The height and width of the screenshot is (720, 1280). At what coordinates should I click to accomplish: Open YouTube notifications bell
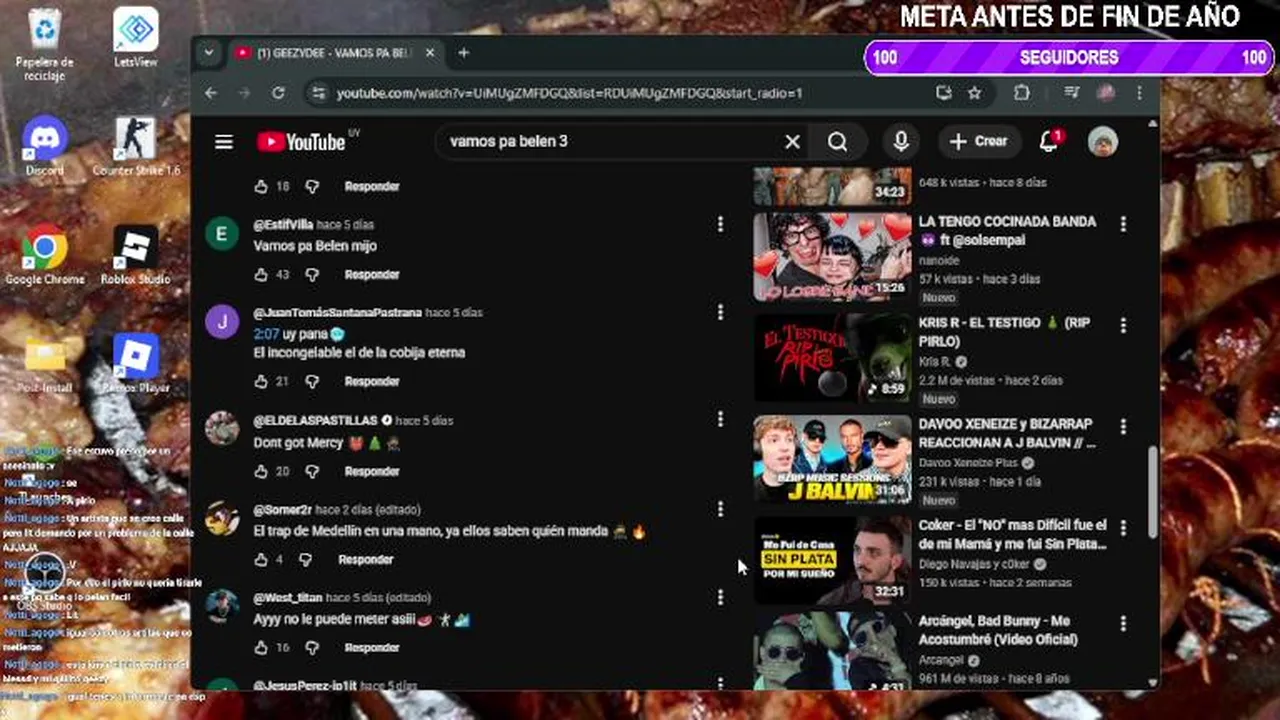click(1048, 142)
